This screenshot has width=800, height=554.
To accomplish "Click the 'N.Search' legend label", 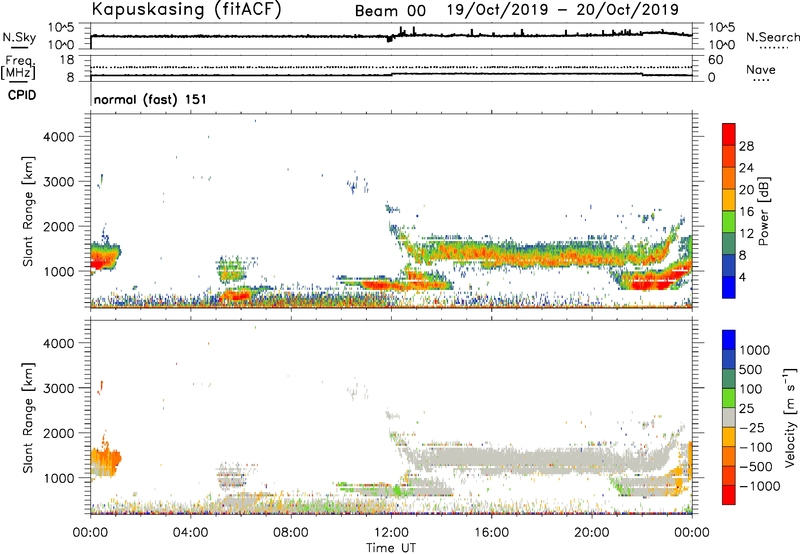I will tap(772, 37).
